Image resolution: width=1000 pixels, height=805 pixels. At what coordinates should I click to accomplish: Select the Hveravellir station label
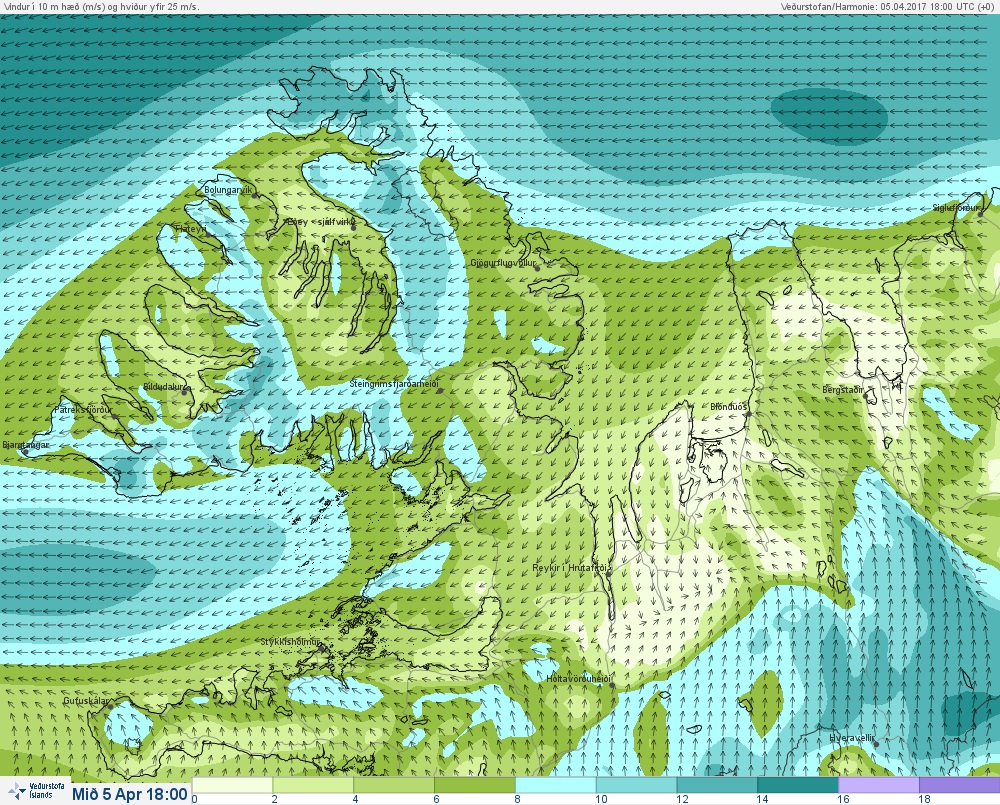[x=852, y=737]
